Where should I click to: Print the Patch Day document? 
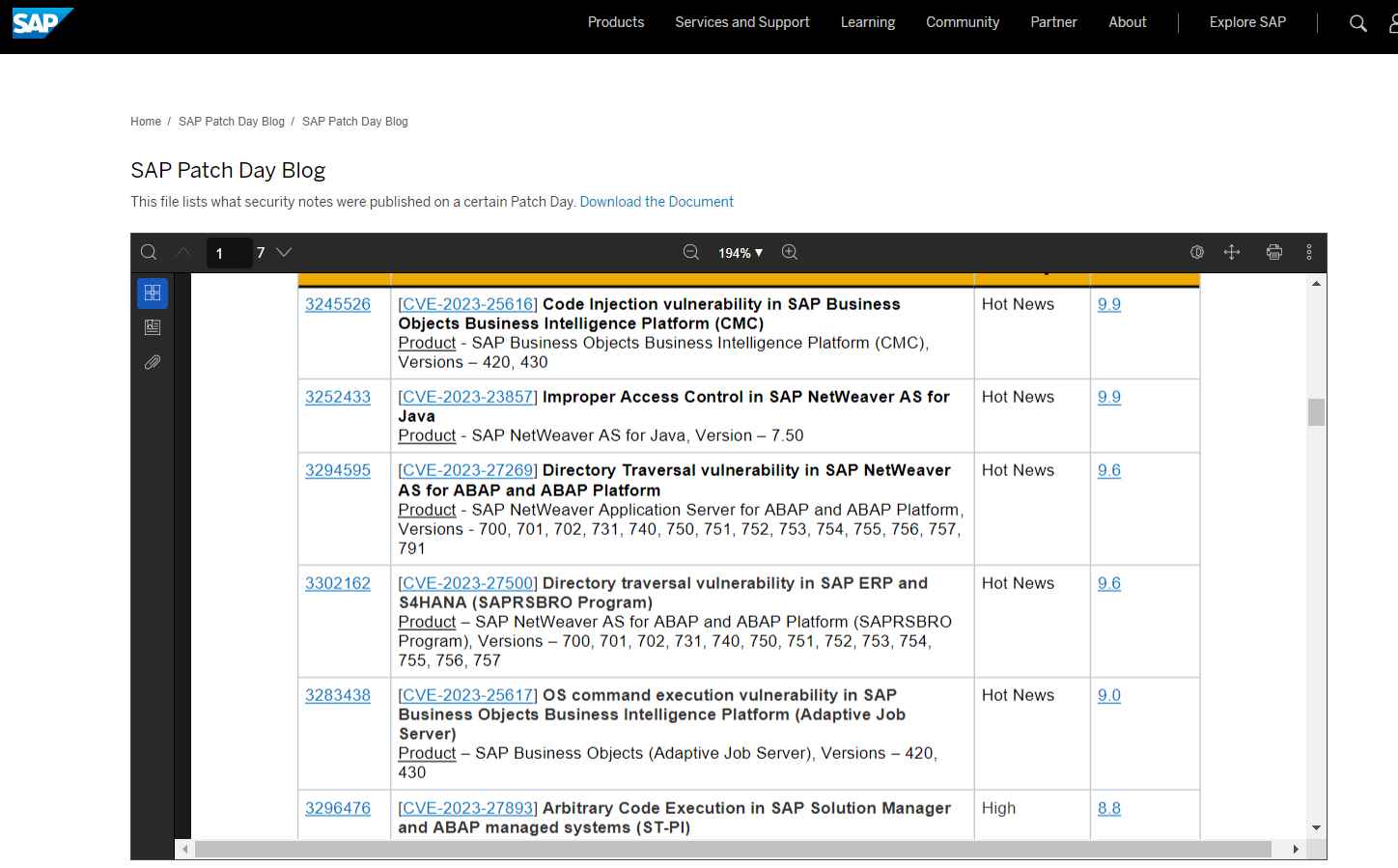pos(1274,252)
